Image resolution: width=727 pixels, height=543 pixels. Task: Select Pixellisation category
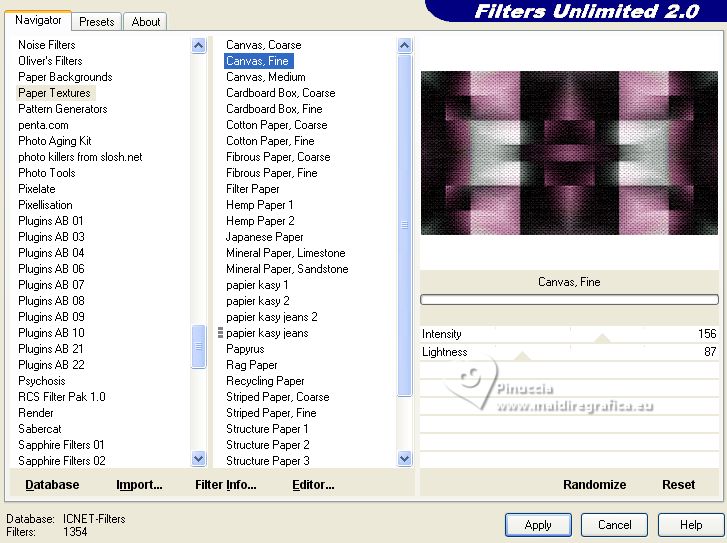[x=45, y=205]
